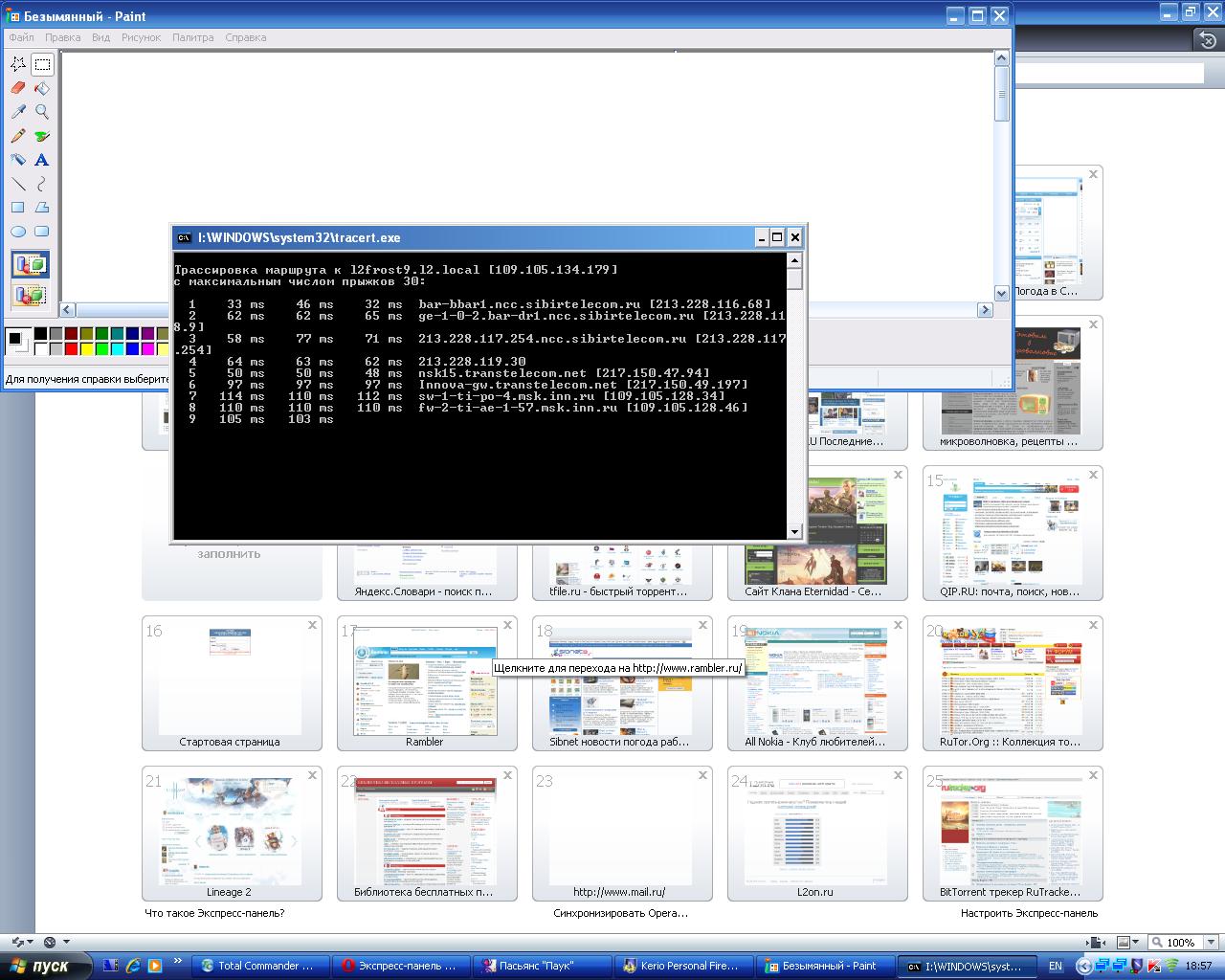Open the Вид menu in Paint
This screenshot has width=1225, height=980.
pyautogui.click(x=101, y=37)
